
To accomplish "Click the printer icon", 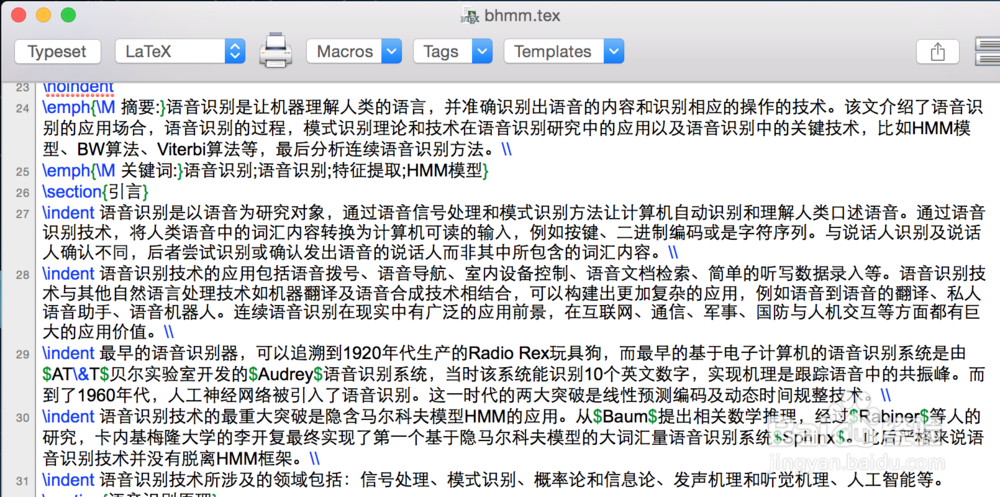I will 276,50.
